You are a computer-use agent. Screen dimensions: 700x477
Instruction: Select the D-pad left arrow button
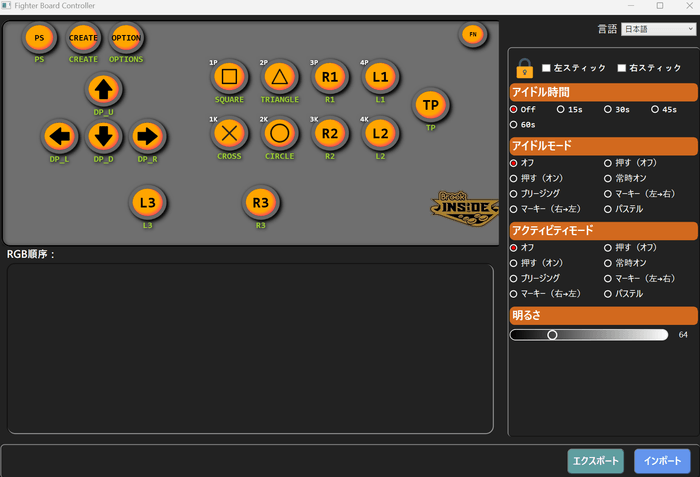pyautogui.click(x=59, y=137)
